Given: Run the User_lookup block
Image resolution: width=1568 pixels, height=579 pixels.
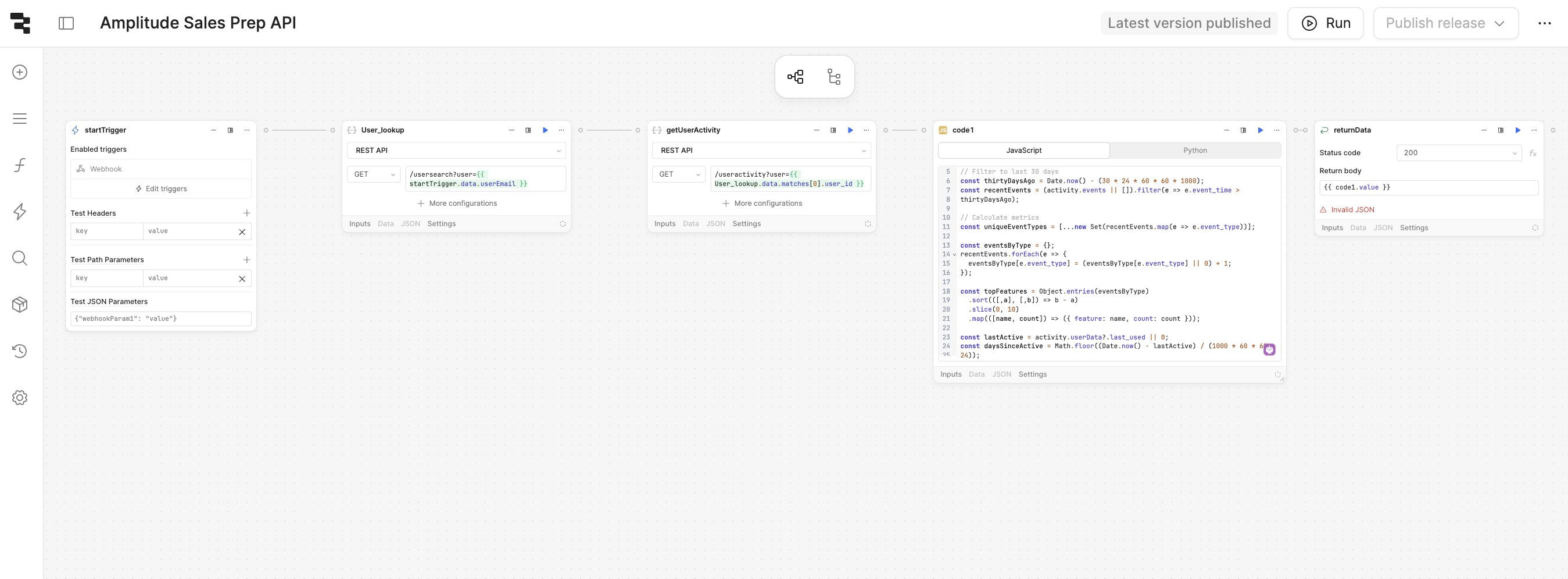Looking at the screenshot, I should 545,130.
